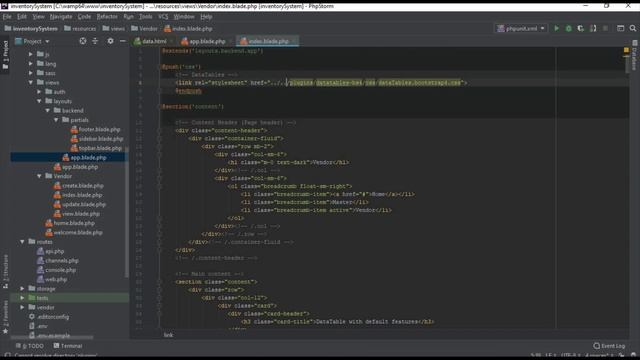Open the Code menu
640x360 pixels.
[84, 17]
